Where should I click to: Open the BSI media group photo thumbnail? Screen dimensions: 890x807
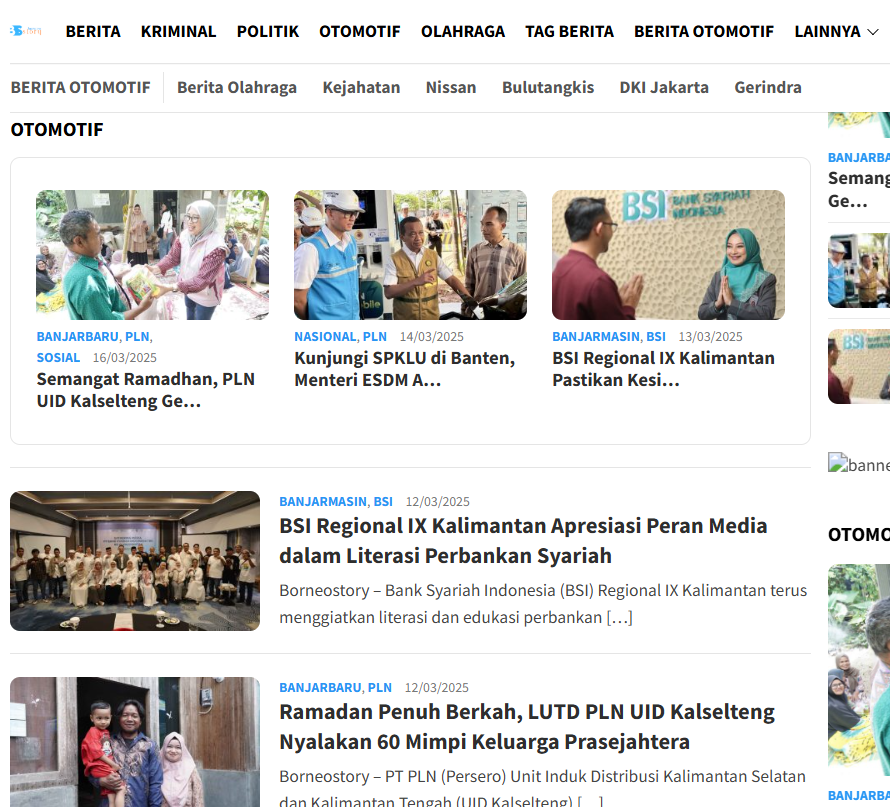tap(135, 561)
